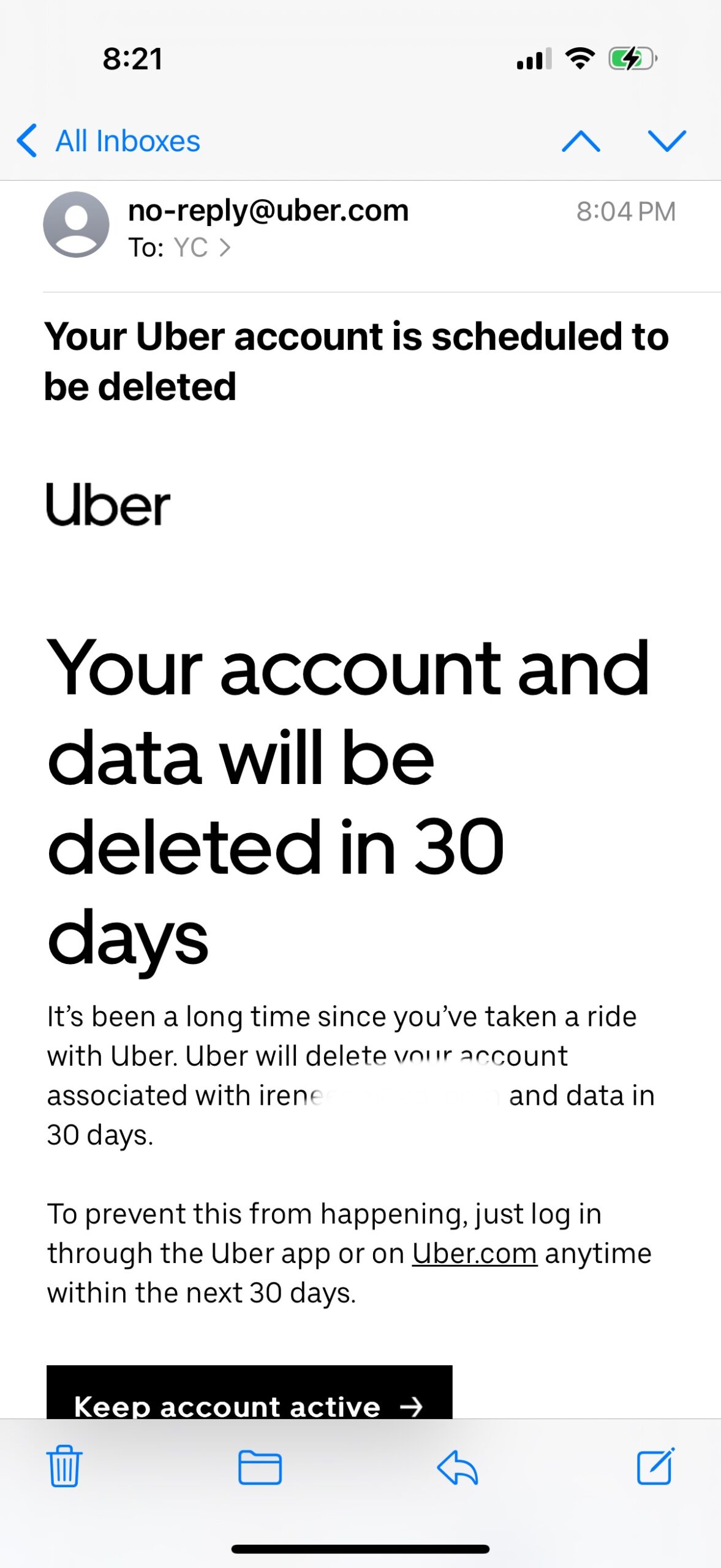
Task: Compose a new message with pencil icon
Action: 655,1466
